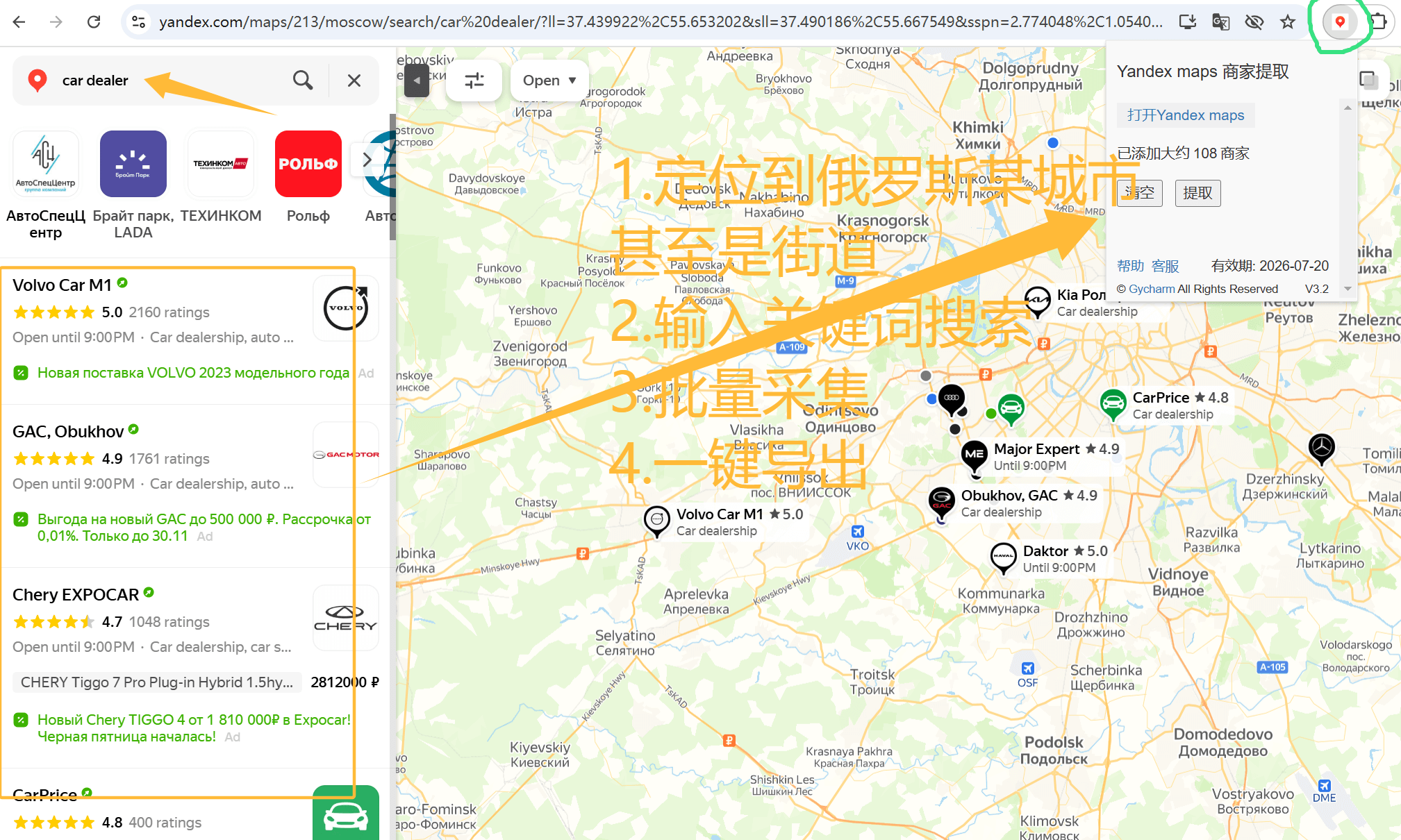Go back in browser history

pyautogui.click(x=19, y=22)
